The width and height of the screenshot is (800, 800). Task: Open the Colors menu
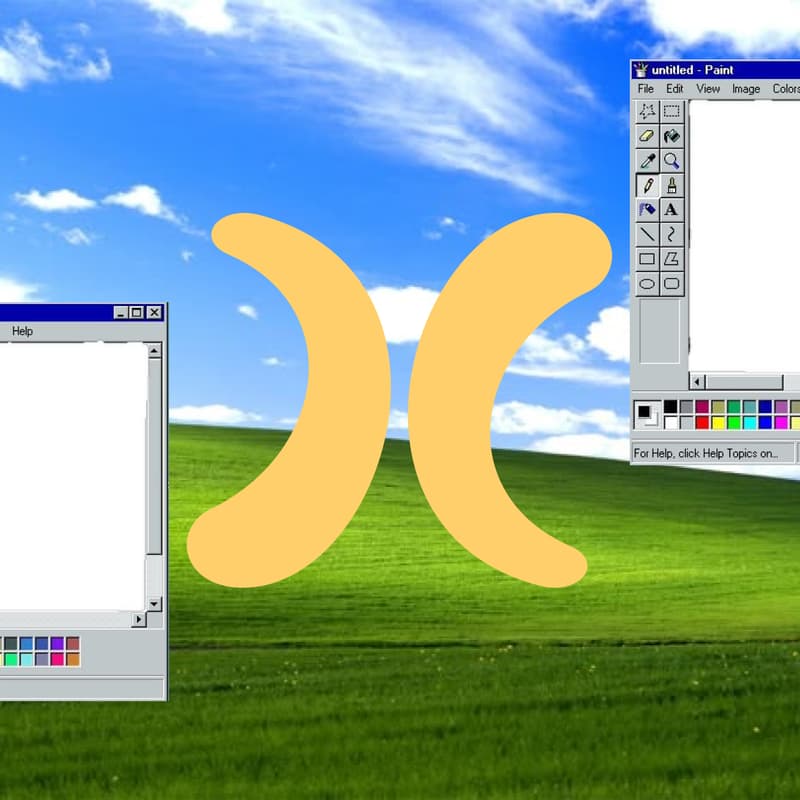[786, 89]
